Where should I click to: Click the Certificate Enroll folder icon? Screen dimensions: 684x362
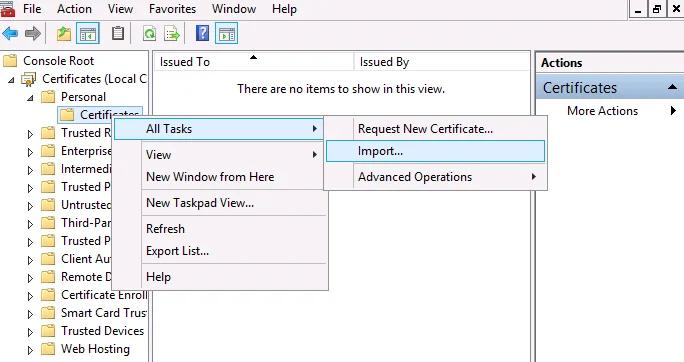[48, 295]
